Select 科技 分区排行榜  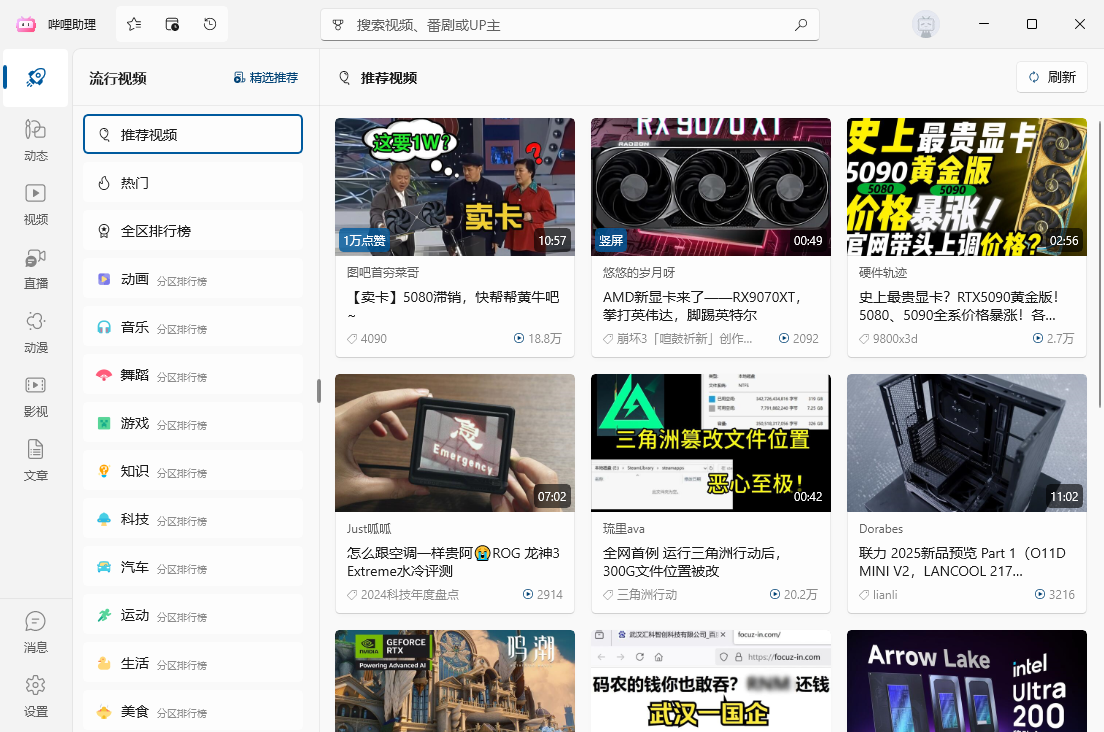(193, 519)
